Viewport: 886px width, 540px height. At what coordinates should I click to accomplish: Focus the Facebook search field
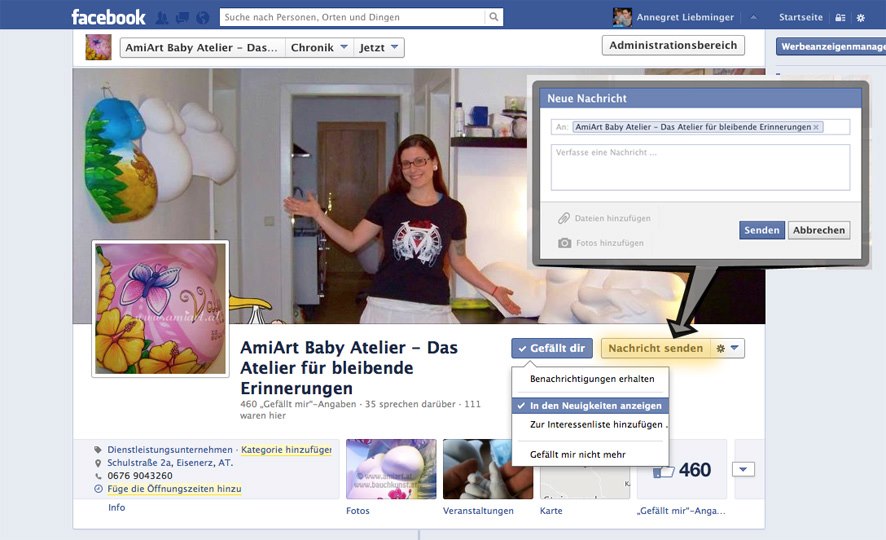tap(353, 17)
